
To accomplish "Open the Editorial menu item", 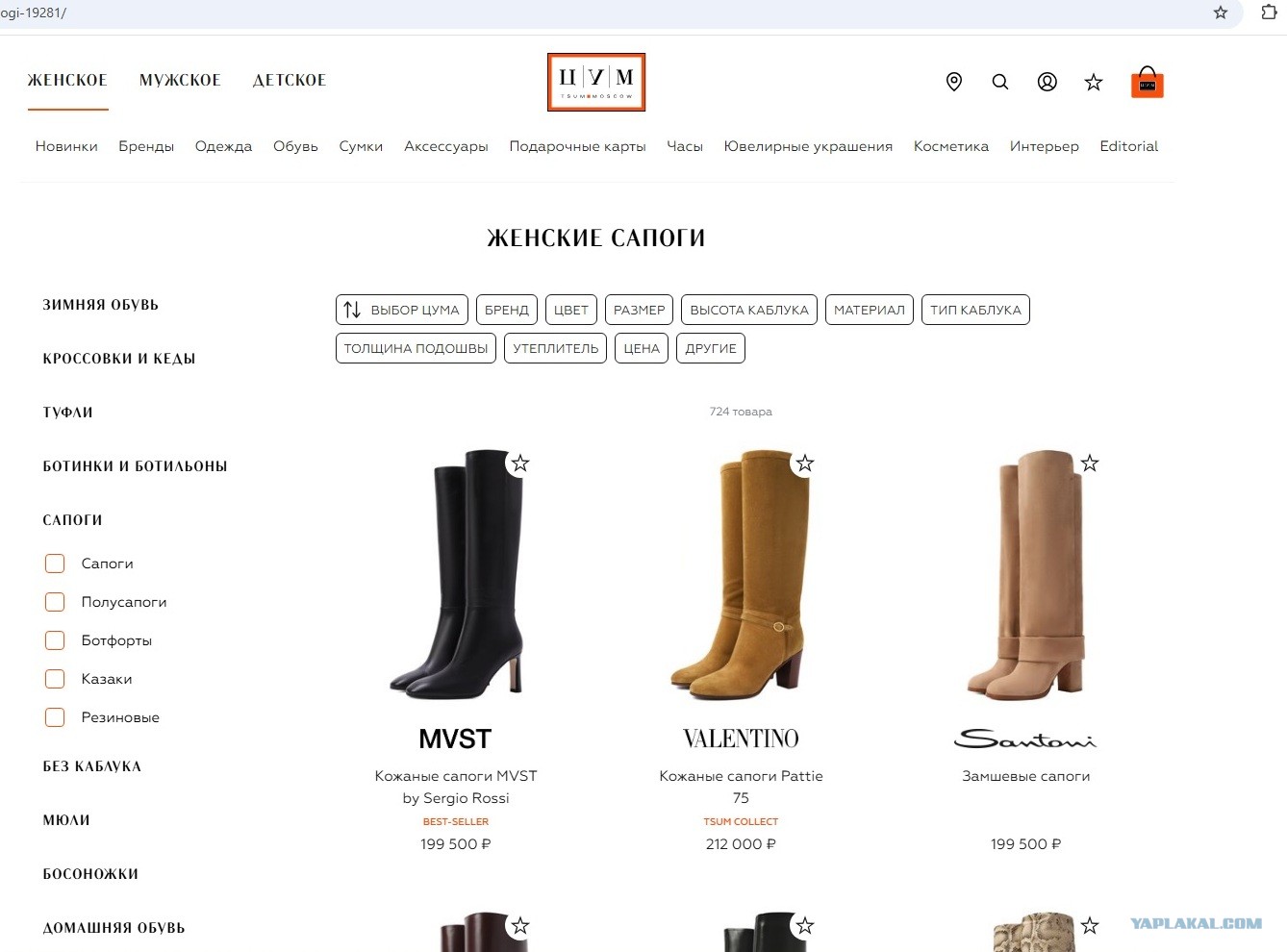I will coord(1129,146).
